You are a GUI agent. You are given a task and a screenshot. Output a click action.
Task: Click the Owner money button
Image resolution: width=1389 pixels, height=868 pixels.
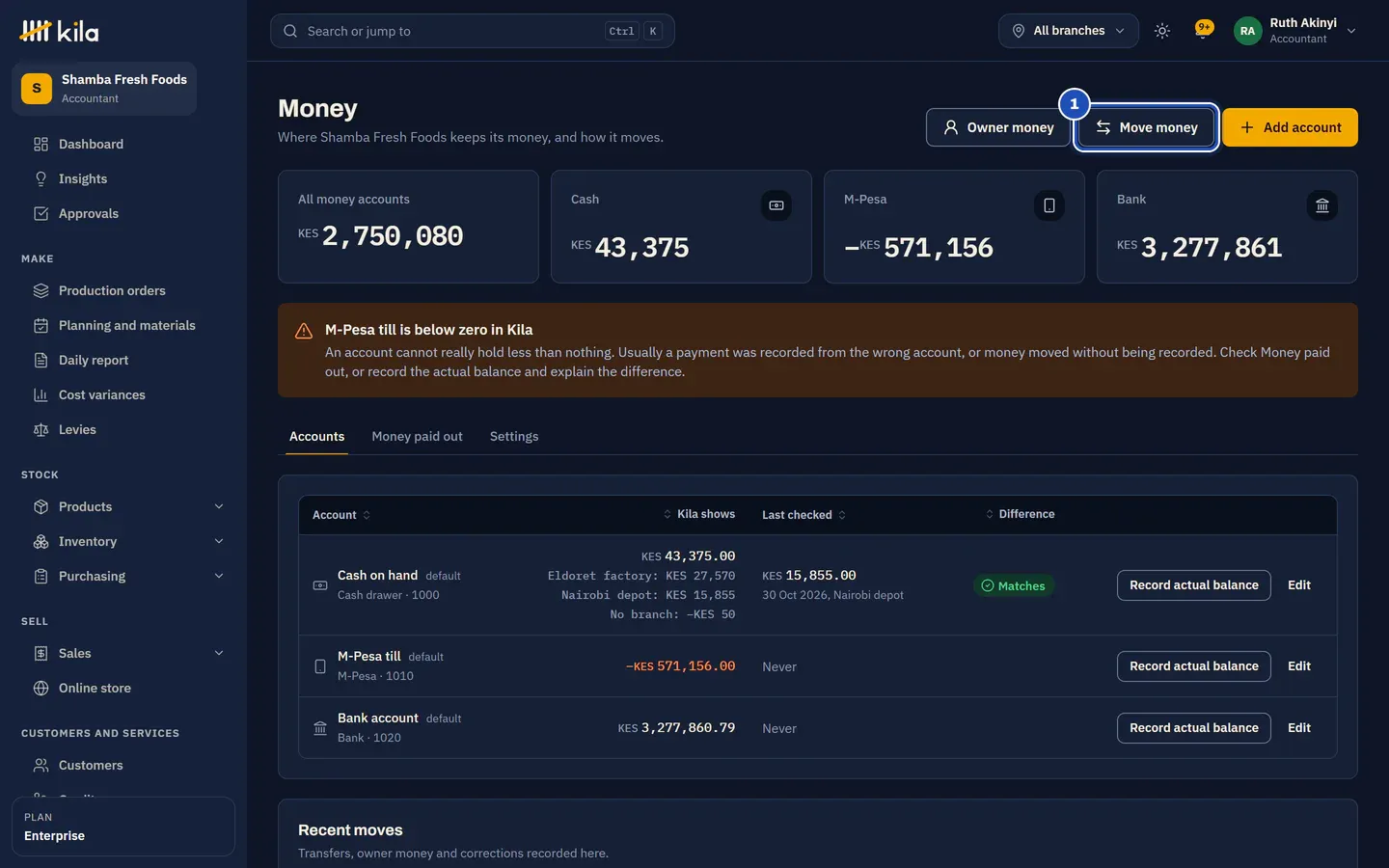click(x=998, y=127)
